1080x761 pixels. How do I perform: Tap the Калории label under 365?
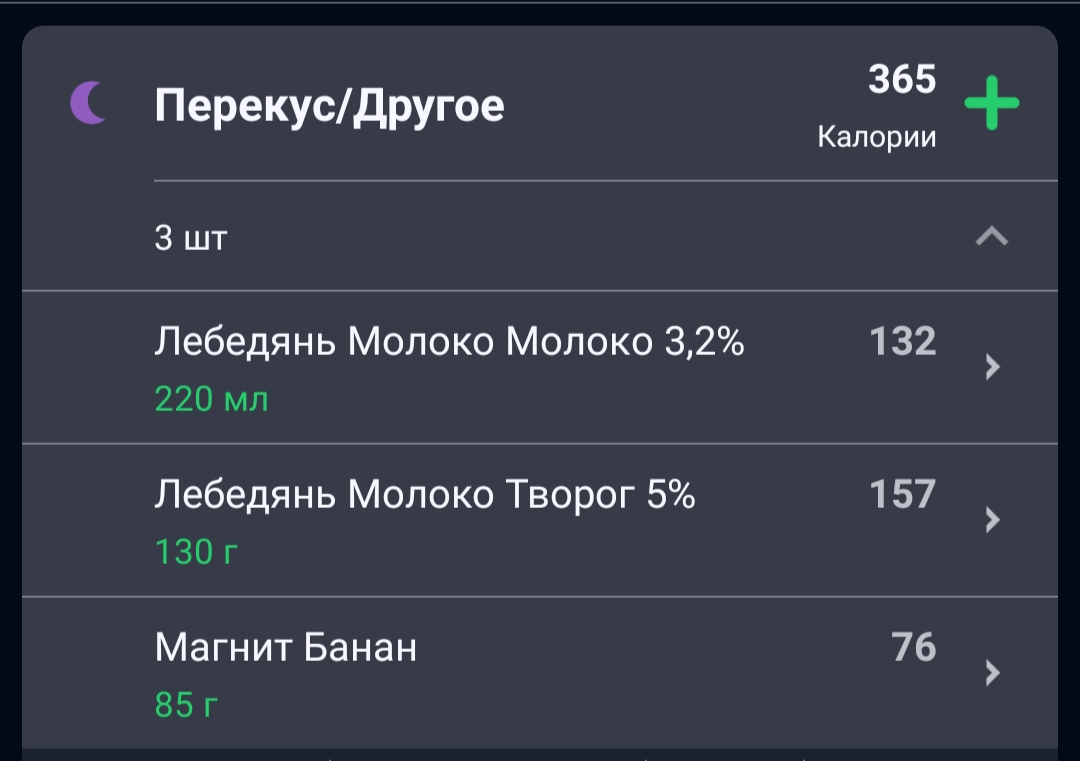877,137
